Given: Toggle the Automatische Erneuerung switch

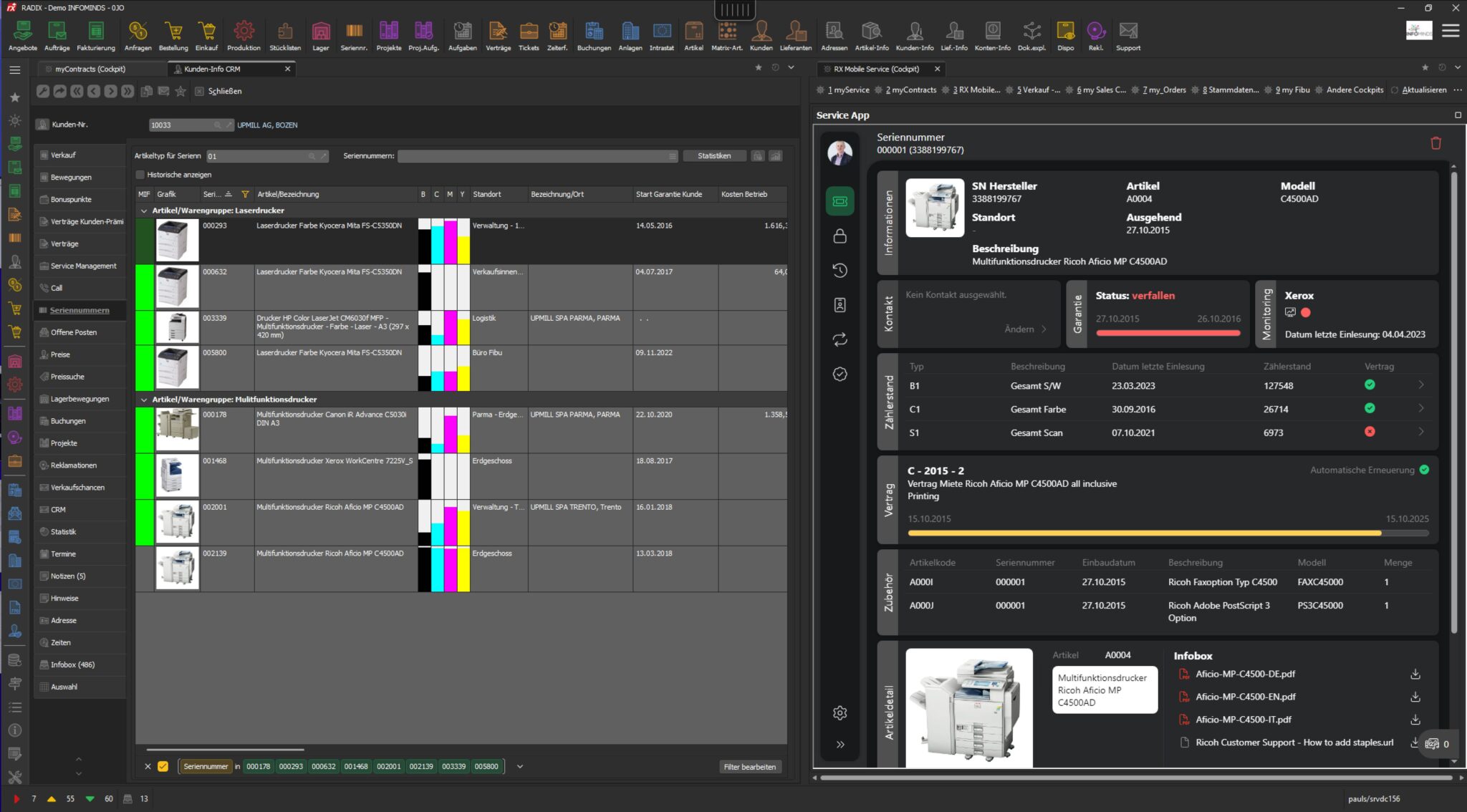Looking at the screenshot, I should click(x=1424, y=470).
